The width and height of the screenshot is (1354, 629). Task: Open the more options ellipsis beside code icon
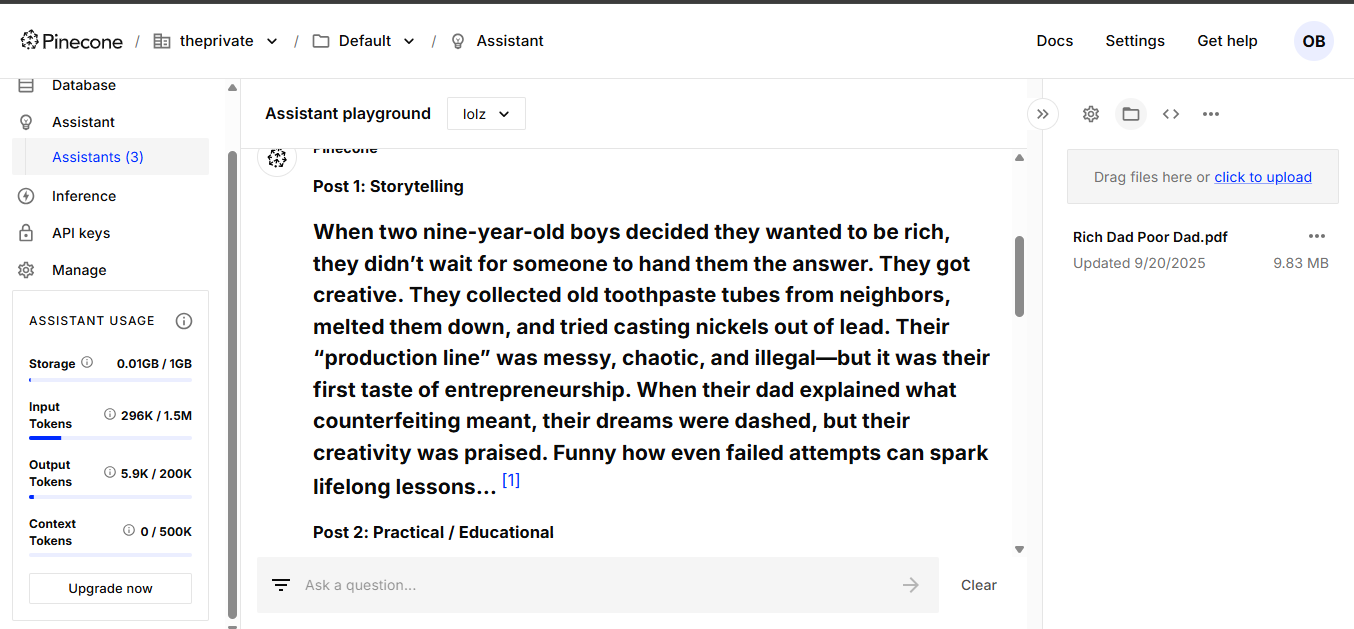1211,114
